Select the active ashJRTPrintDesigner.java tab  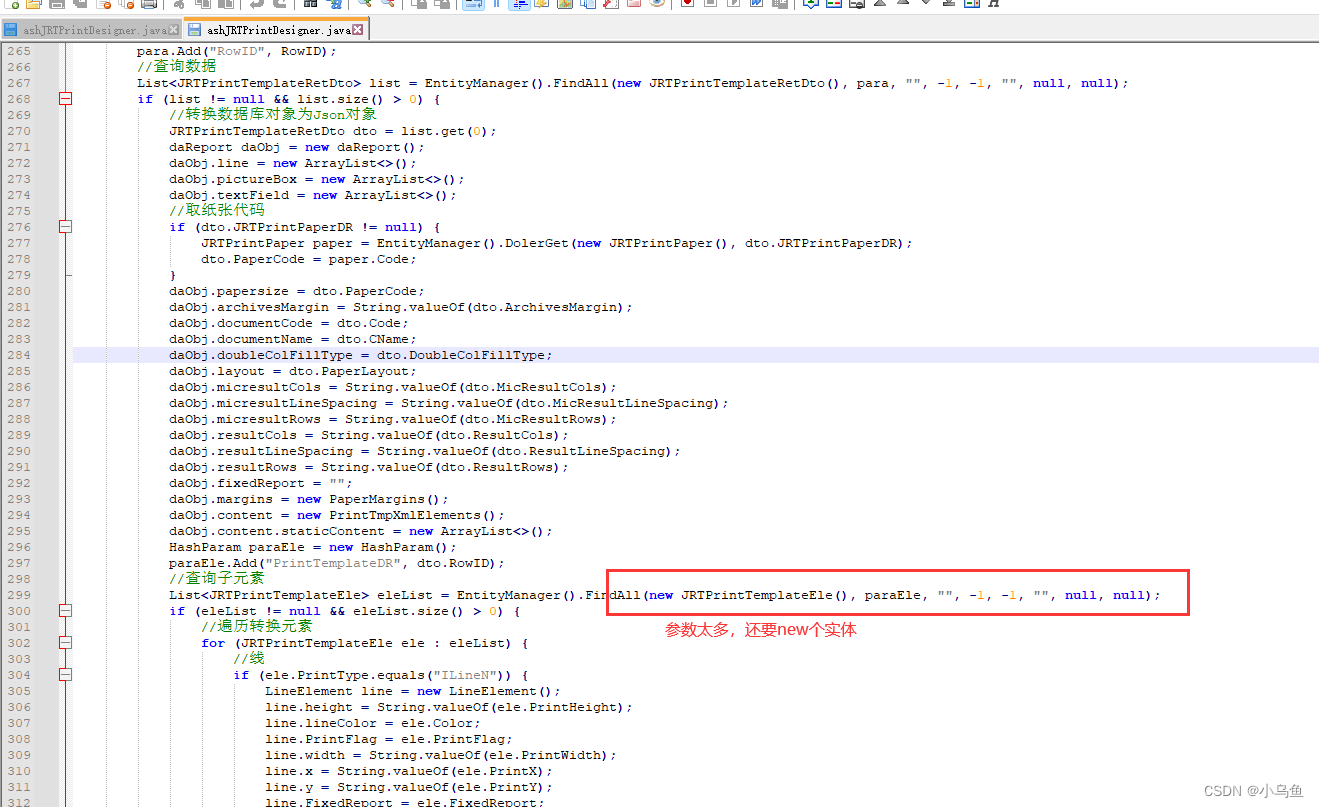(x=275, y=30)
